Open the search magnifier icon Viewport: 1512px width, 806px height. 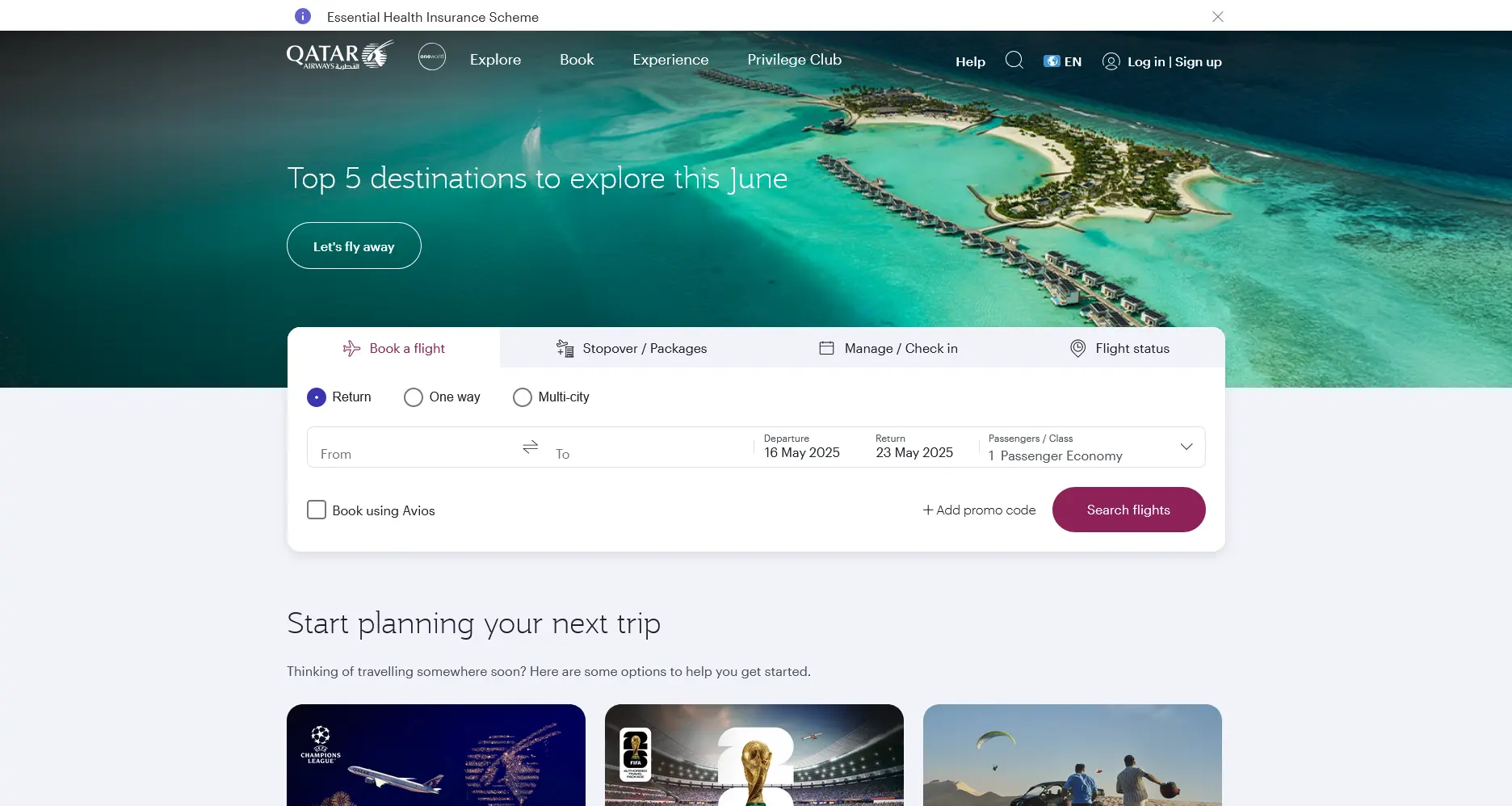point(1014,61)
